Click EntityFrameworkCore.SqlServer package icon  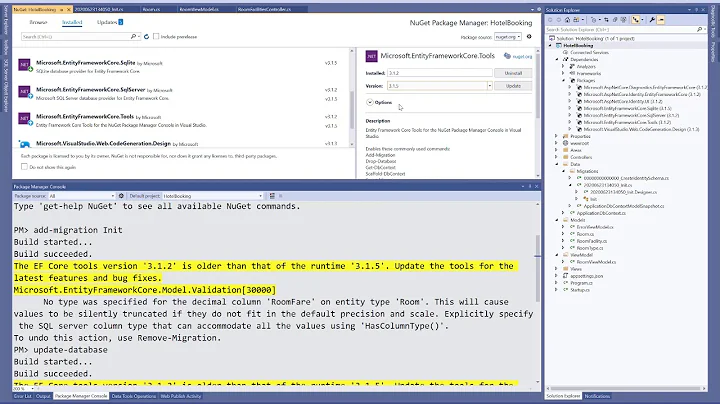pyautogui.click(x=24, y=91)
